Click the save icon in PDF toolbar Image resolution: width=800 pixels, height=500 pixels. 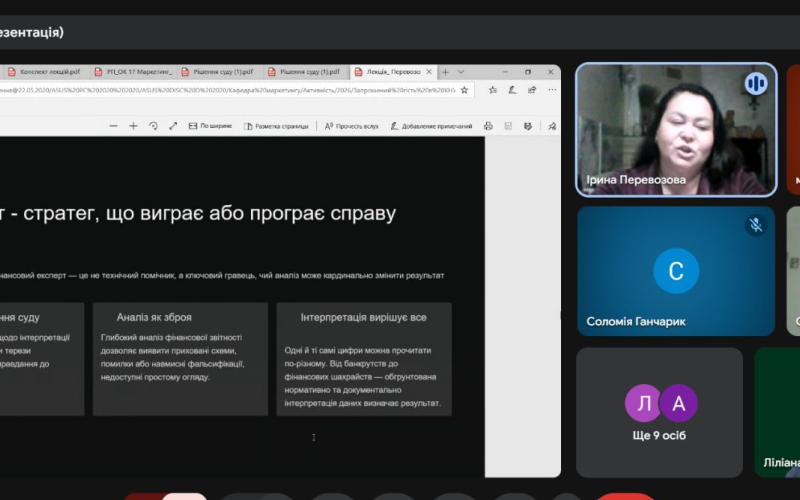coord(508,126)
